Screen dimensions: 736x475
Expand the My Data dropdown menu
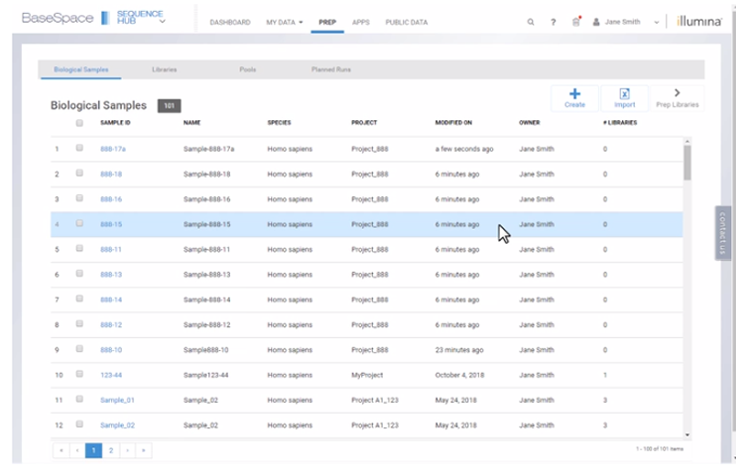pyautogui.click(x=284, y=22)
